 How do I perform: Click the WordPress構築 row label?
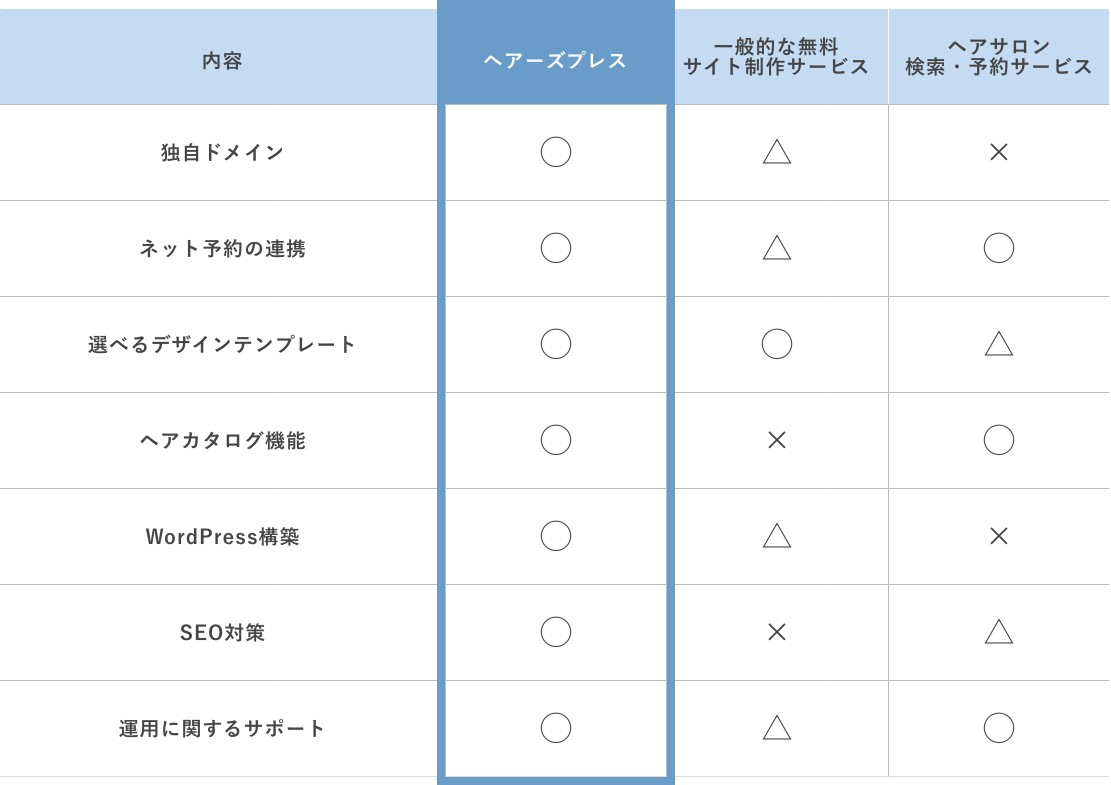point(222,537)
